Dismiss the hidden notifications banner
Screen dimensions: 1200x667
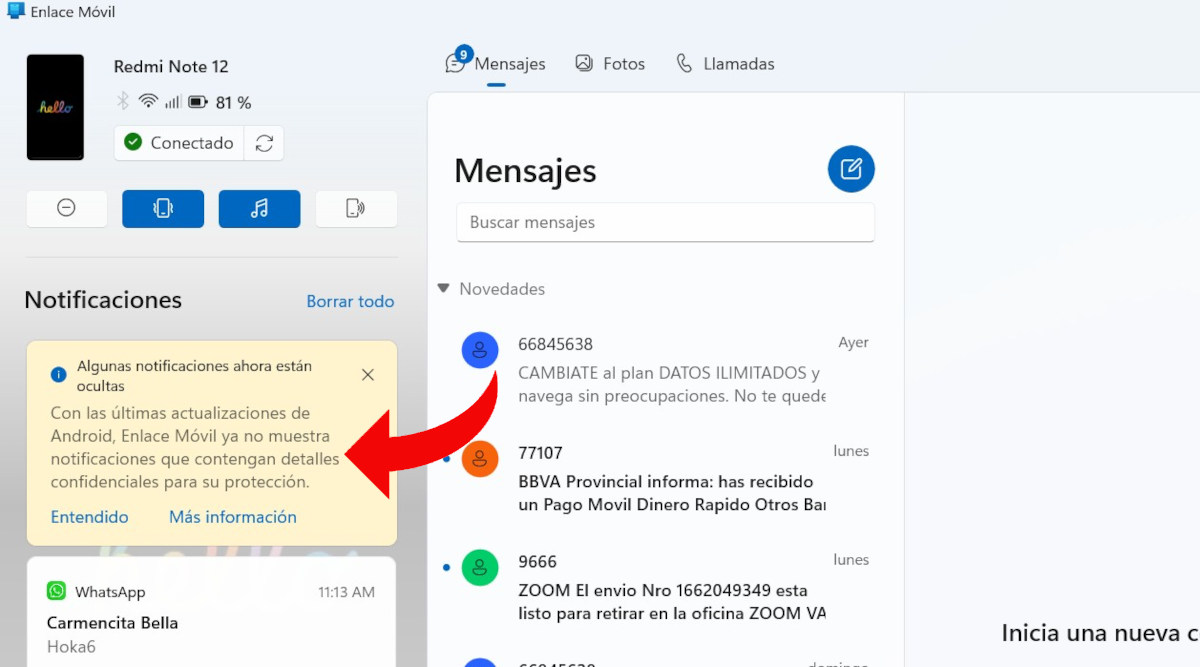(x=368, y=375)
